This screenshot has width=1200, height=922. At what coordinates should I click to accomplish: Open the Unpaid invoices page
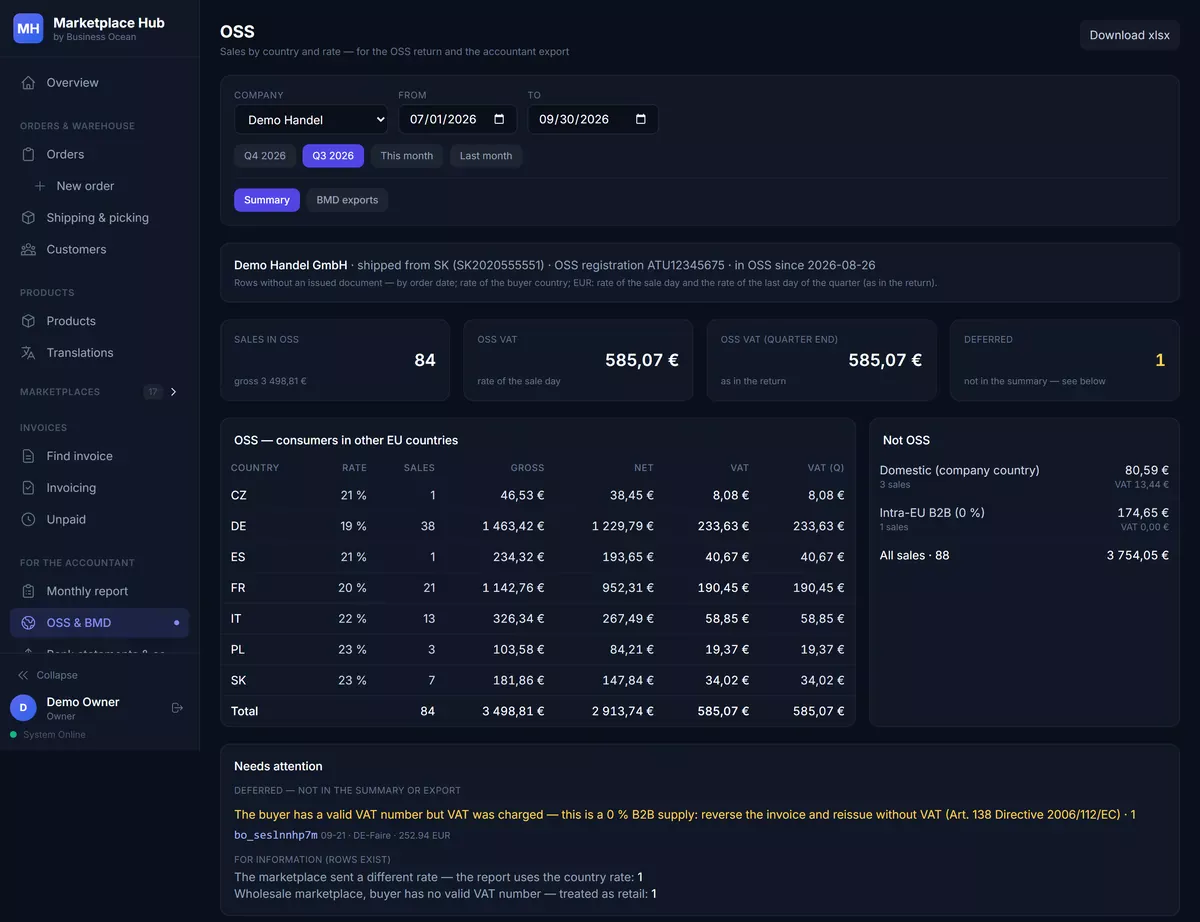coord(99,520)
